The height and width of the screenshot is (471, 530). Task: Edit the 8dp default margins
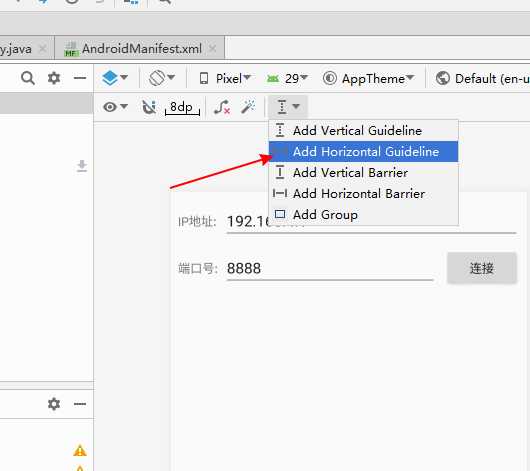(182, 107)
